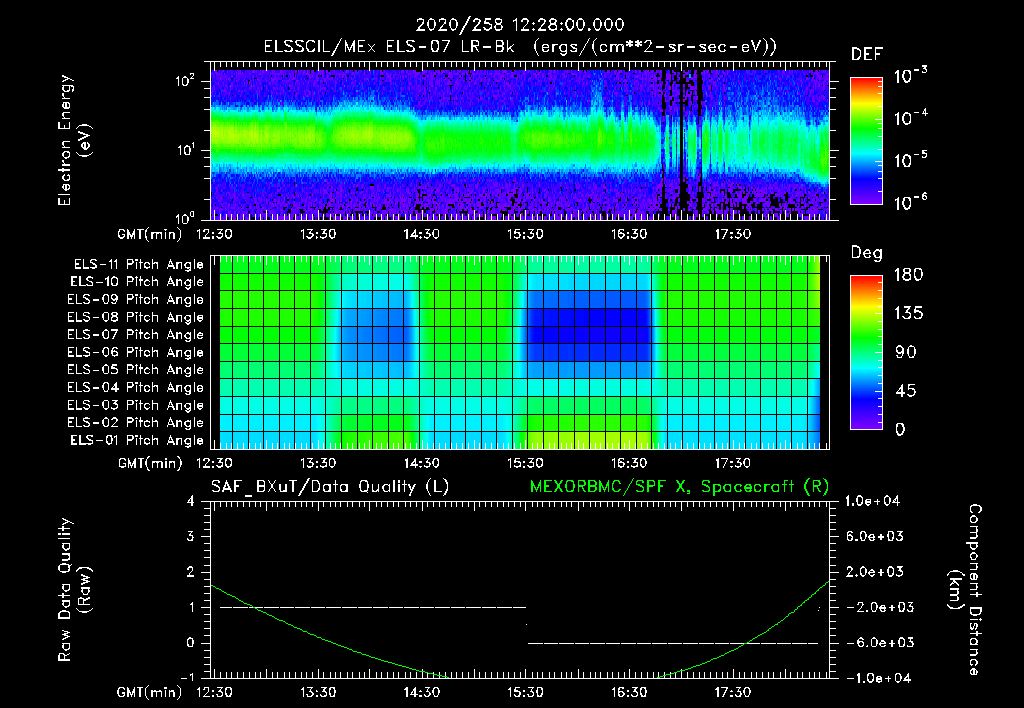The height and width of the screenshot is (708, 1024).
Task: Select ELS-08 Pitch Angle row label
Action: (x=136, y=317)
